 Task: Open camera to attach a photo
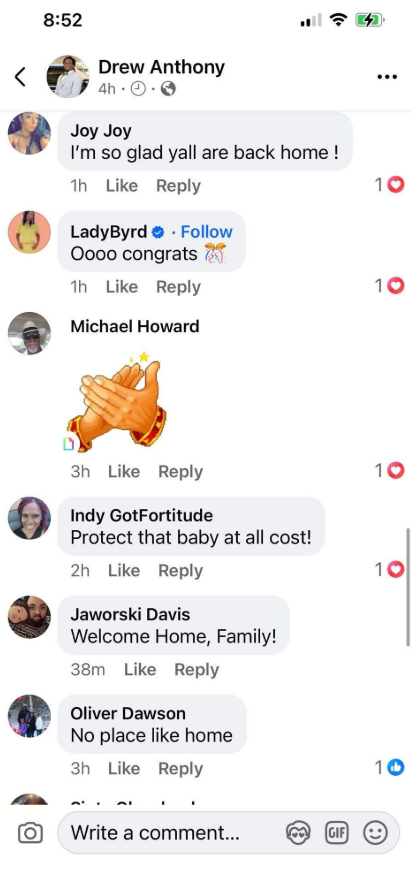point(30,833)
